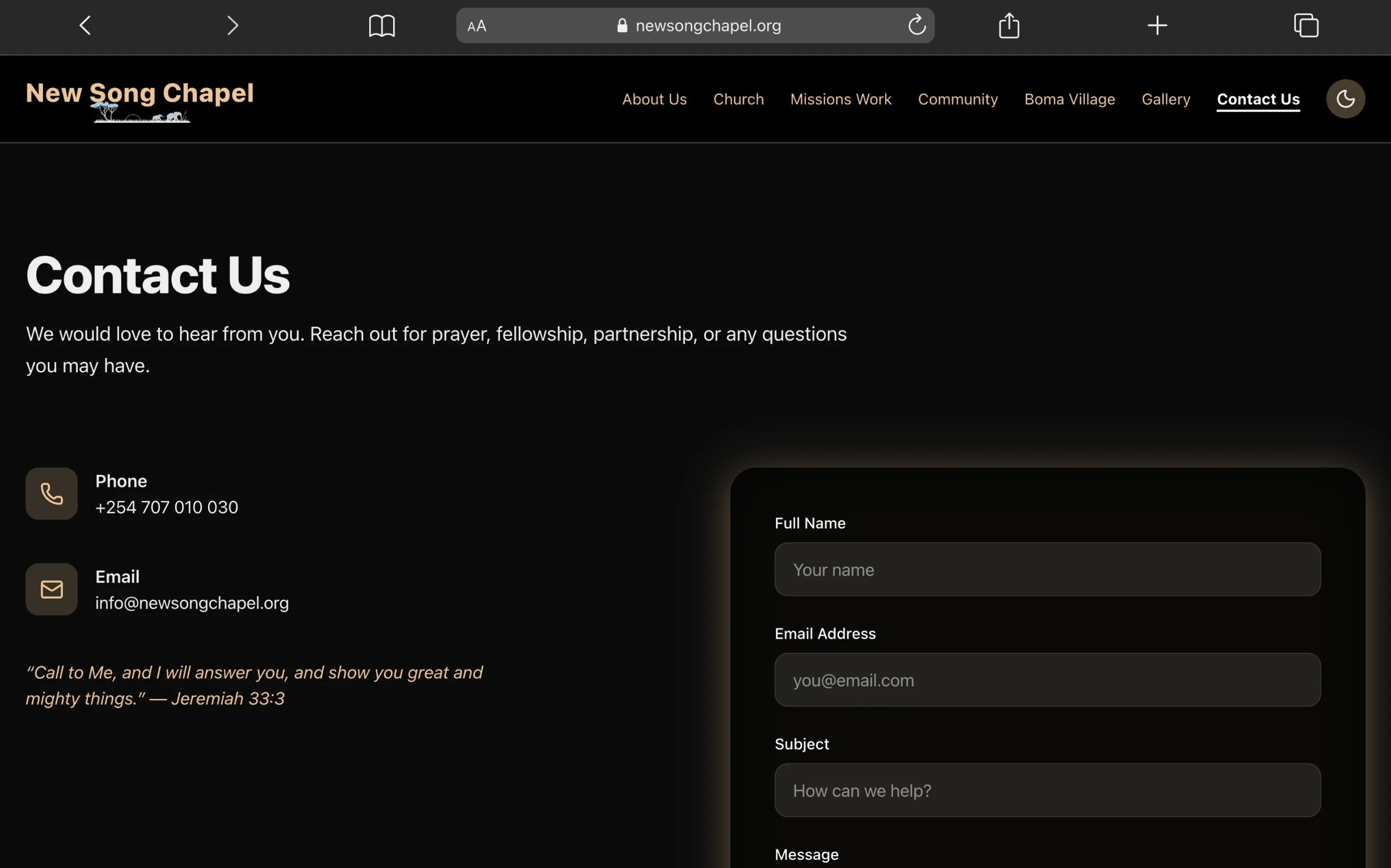Screen dimensions: 1391x868
Task: Click the Contact Us page heading
Action: pos(158,275)
